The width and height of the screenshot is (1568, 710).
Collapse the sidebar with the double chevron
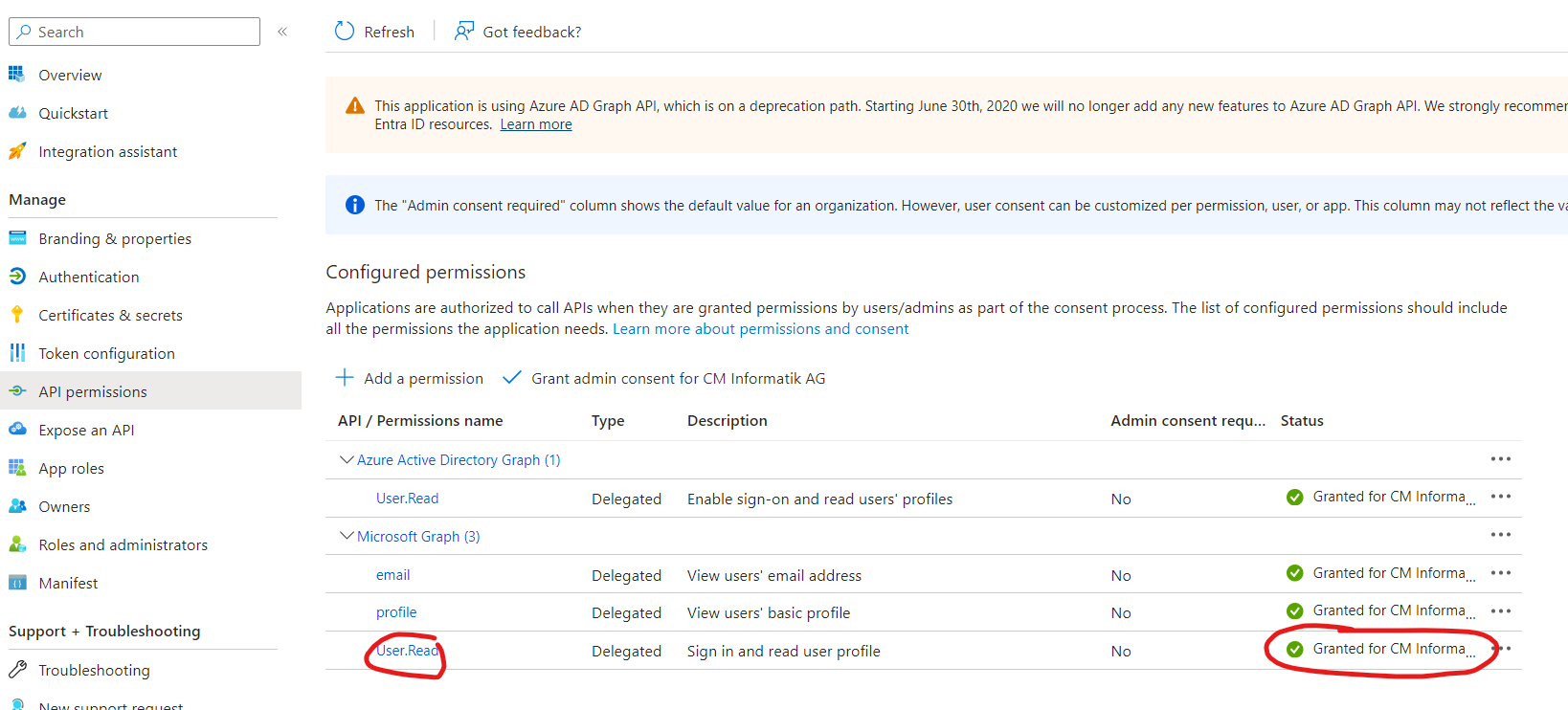coord(282,32)
